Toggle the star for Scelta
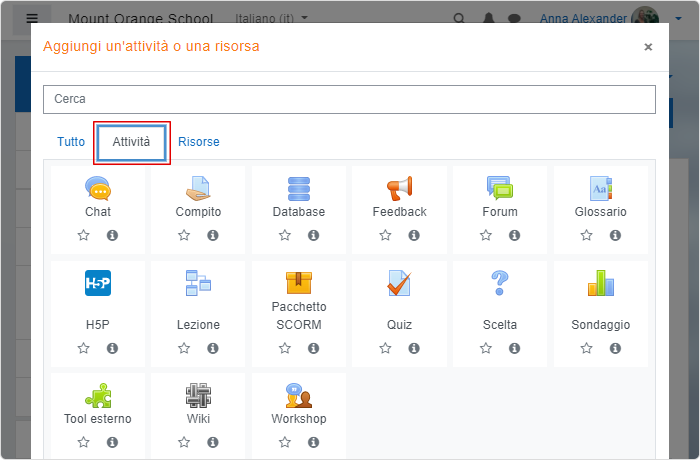700x460 pixels. 486,348
